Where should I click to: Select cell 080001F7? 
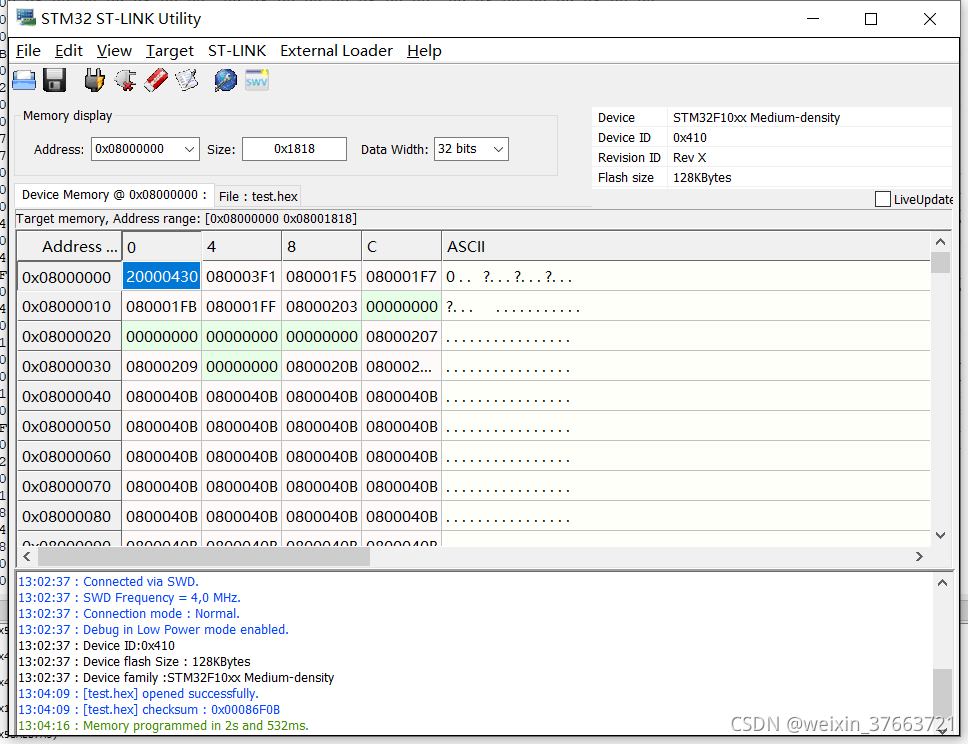point(401,277)
